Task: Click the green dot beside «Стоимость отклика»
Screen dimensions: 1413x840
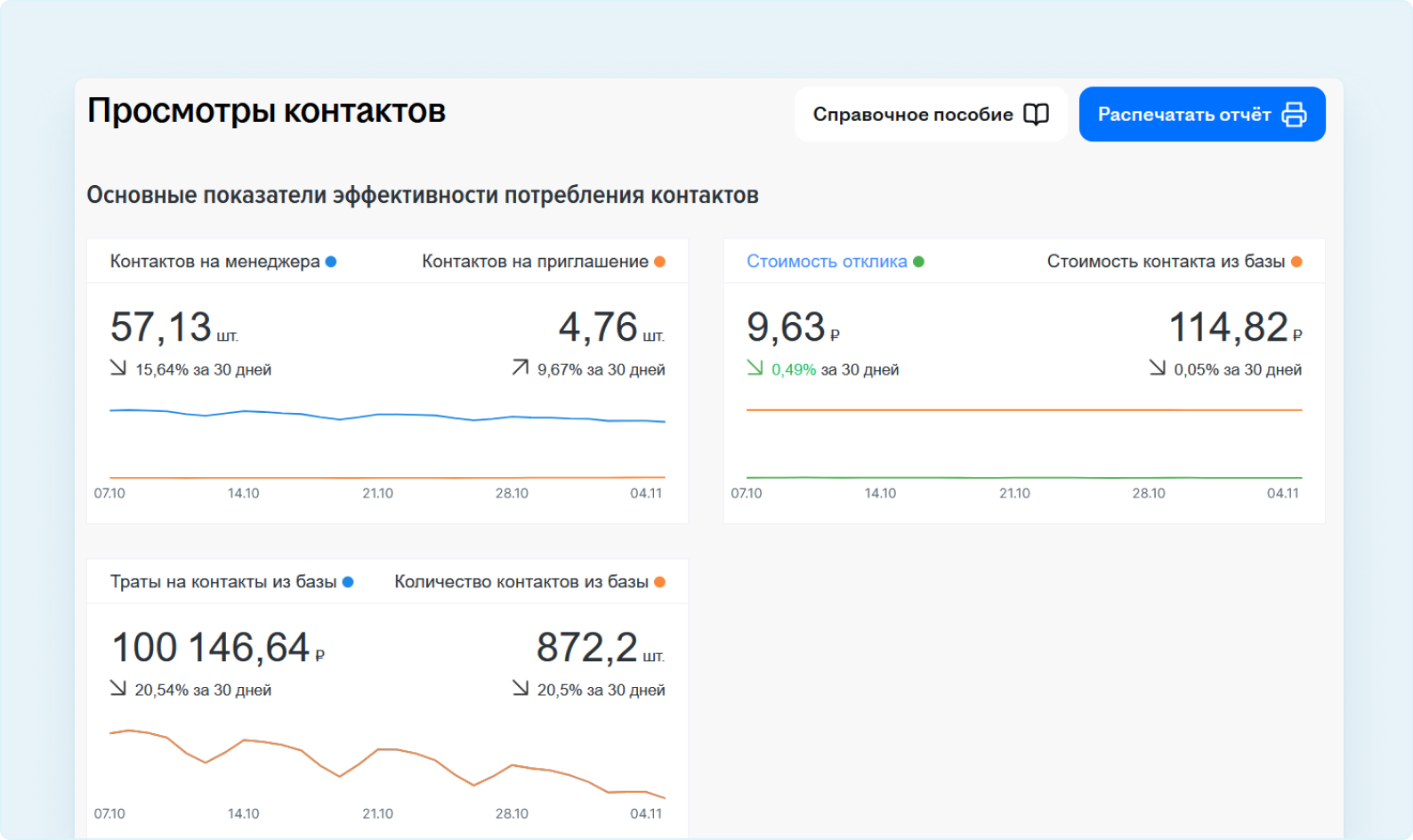Action: coord(918,262)
